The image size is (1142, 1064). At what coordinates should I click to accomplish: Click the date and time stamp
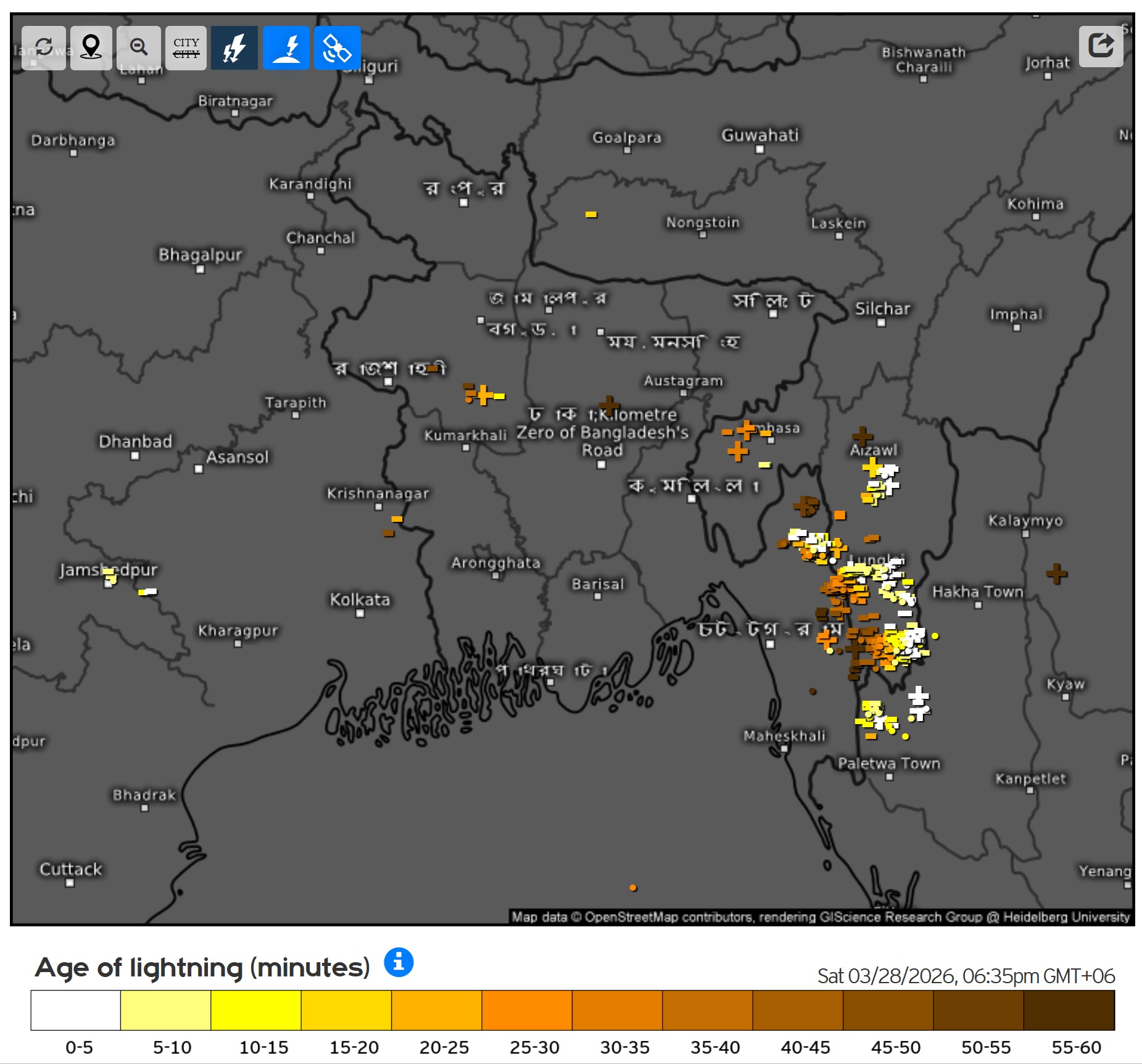click(x=966, y=976)
